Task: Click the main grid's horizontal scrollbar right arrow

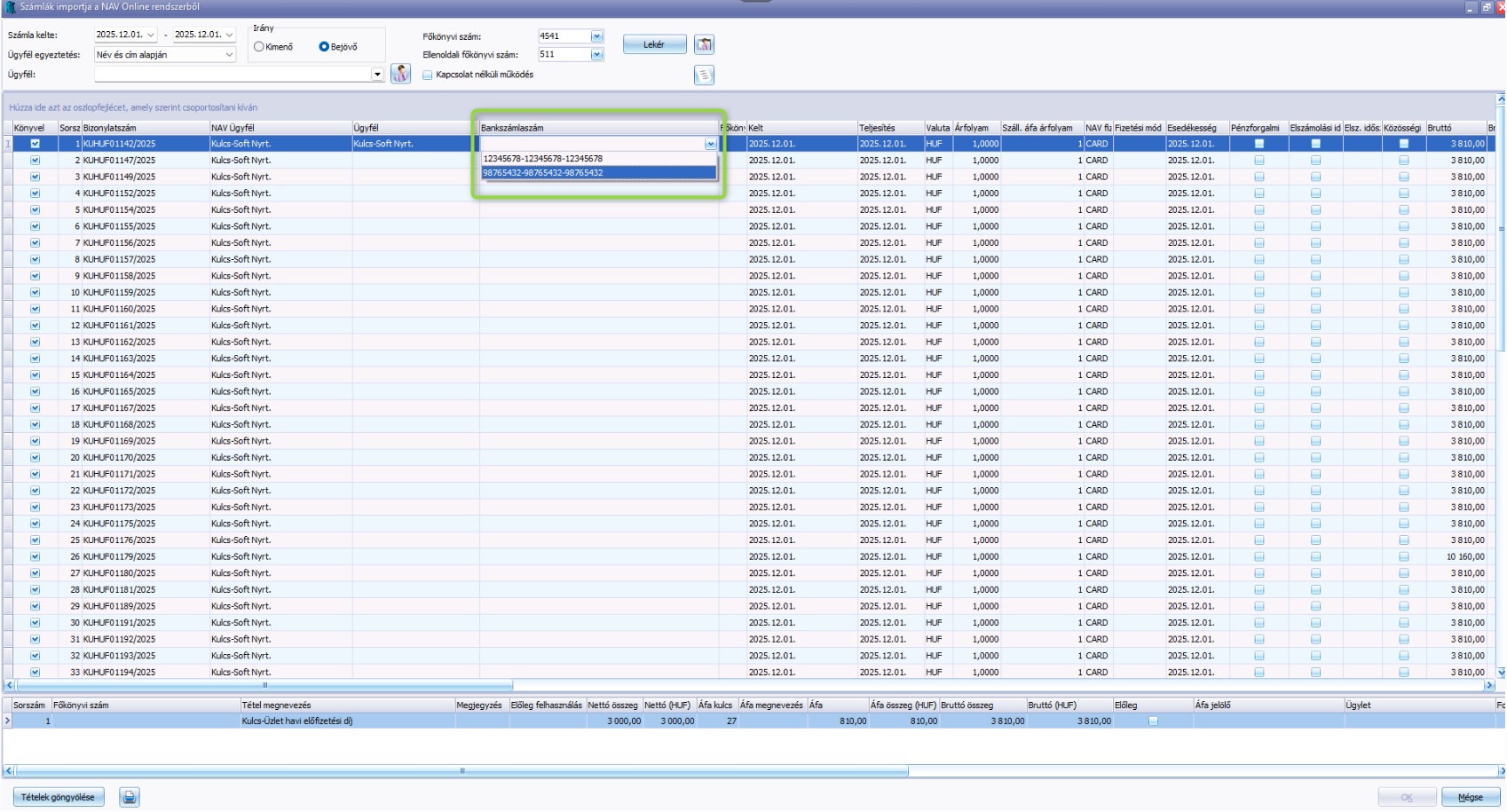Action: (1490, 685)
